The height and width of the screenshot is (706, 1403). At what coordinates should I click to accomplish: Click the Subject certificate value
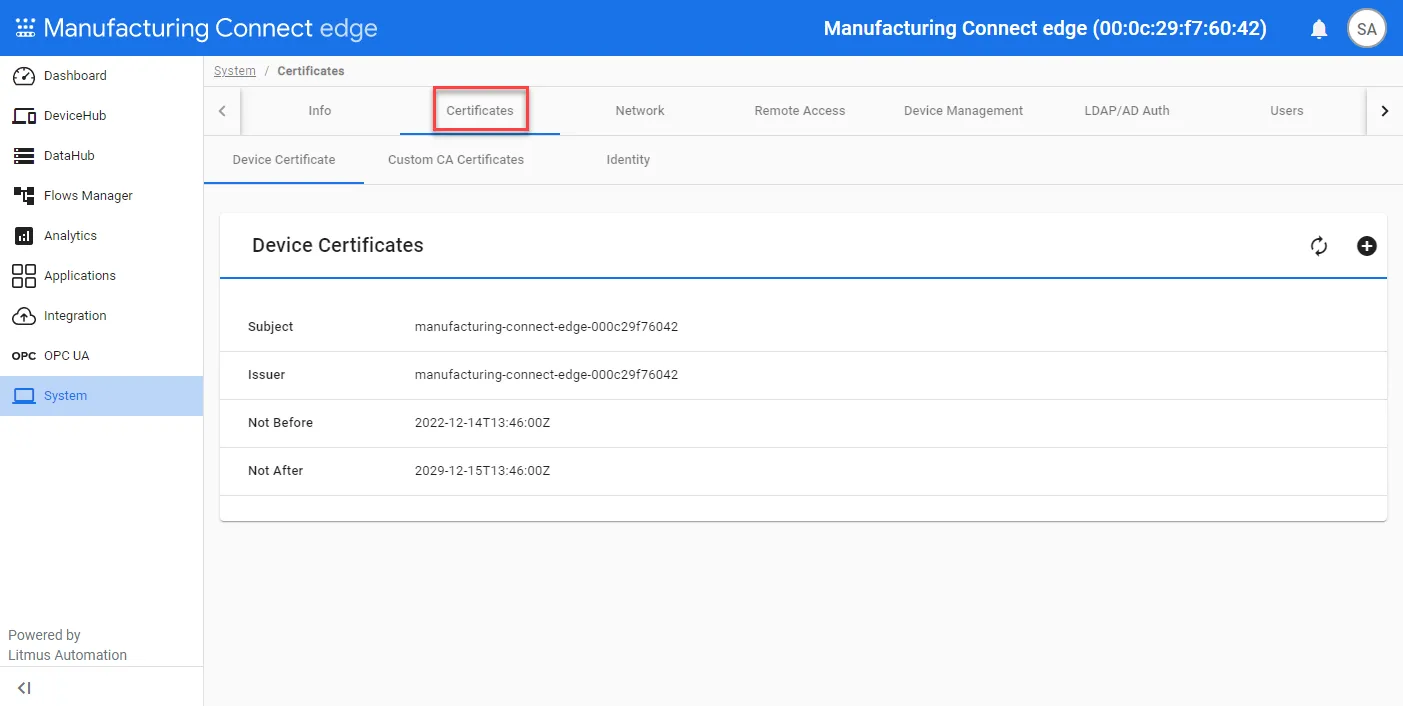(x=546, y=327)
